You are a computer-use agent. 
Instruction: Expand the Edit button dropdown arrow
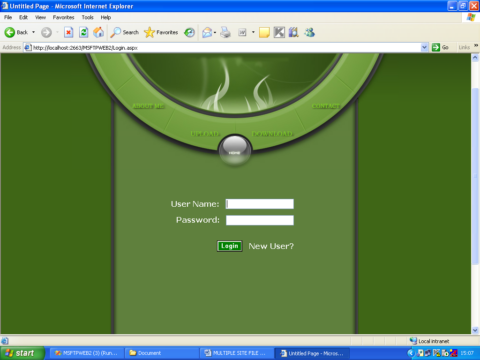[x=253, y=32]
